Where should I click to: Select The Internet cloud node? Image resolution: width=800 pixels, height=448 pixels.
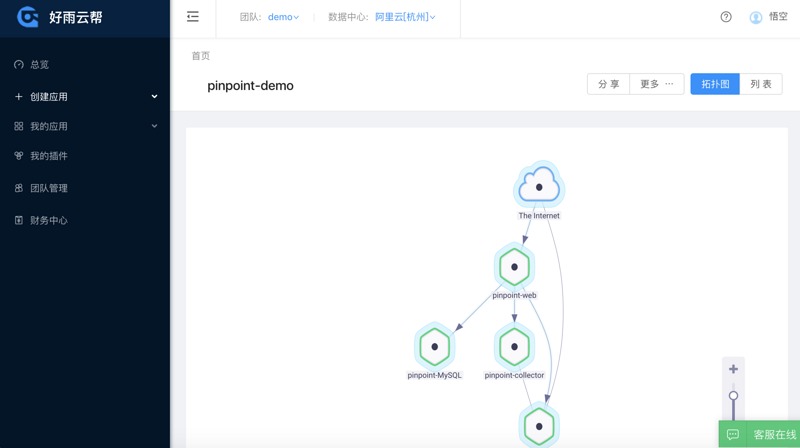(539, 185)
